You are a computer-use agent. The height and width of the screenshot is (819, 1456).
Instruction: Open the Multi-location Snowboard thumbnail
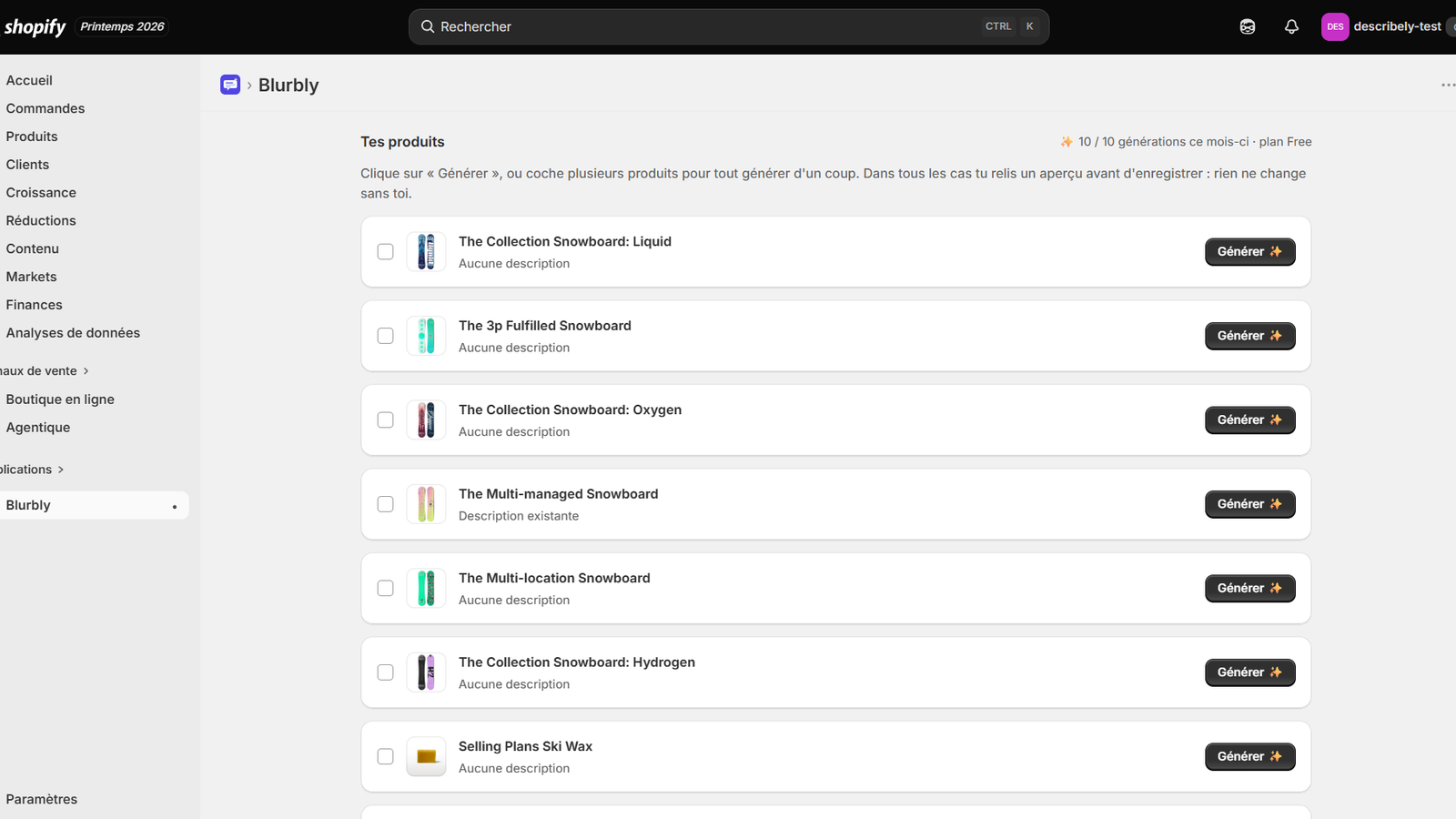pyautogui.click(x=426, y=589)
